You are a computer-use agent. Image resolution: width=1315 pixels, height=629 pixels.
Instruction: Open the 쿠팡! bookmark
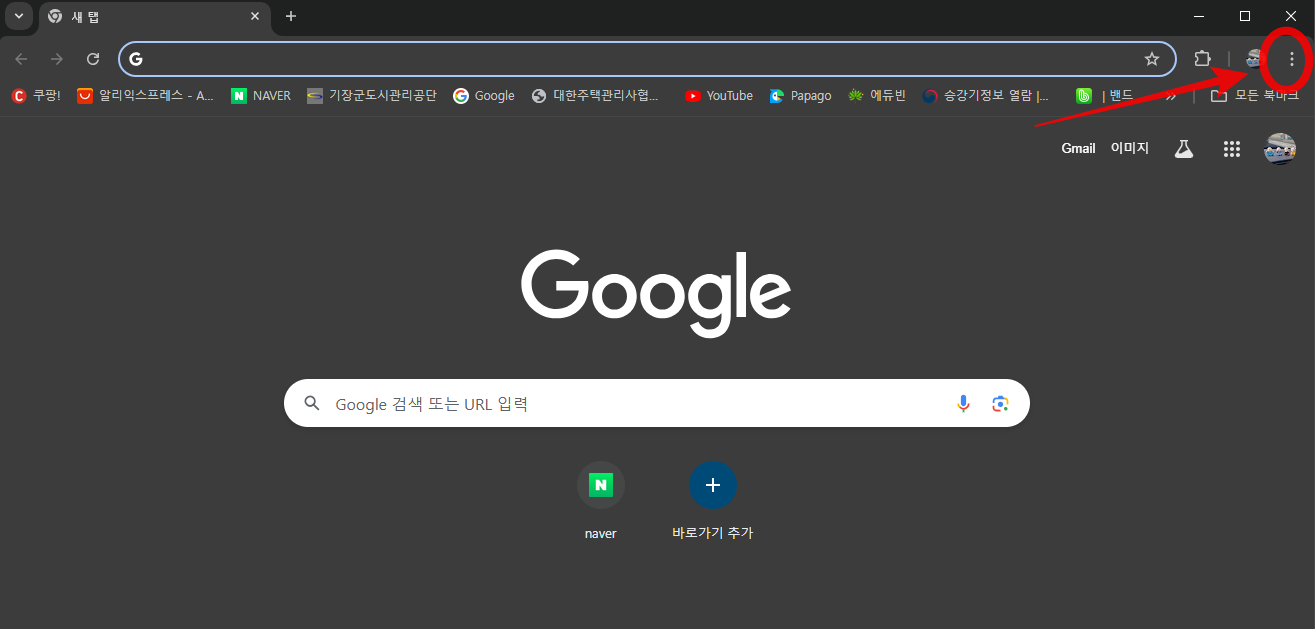click(36, 96)
